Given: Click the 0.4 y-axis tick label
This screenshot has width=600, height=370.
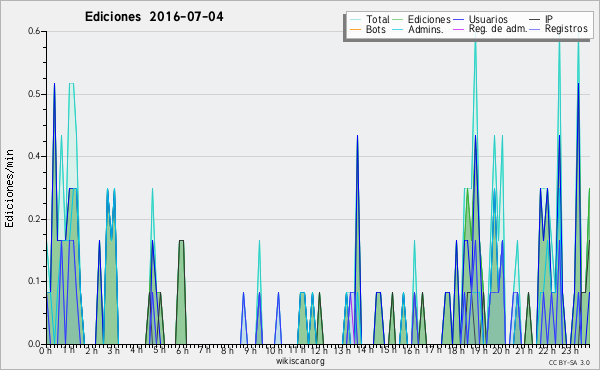Looking at the screenshot, I should pos(34,156).
